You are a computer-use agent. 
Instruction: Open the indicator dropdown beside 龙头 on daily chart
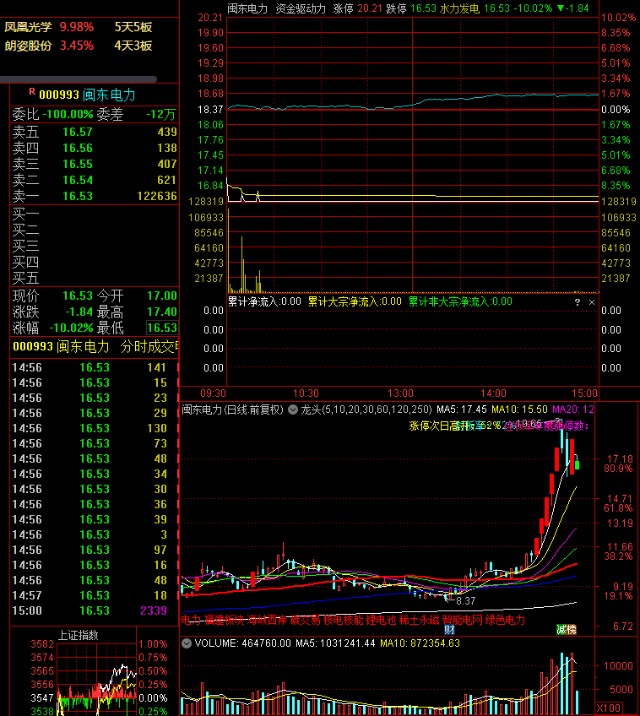[x=293, y=410]
